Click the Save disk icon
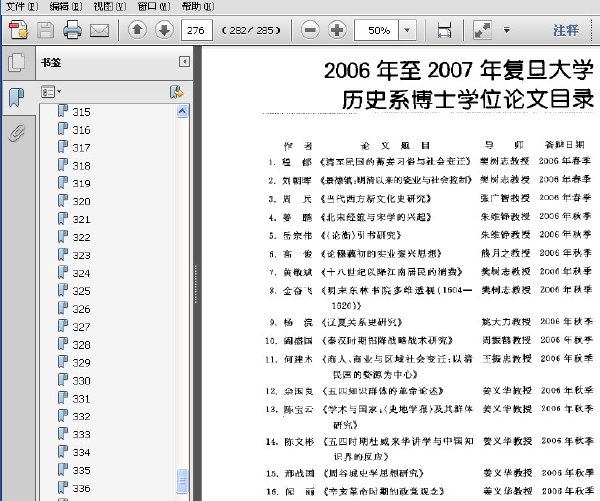The height and width of the screenshot is (501, 600). (45, 30)
